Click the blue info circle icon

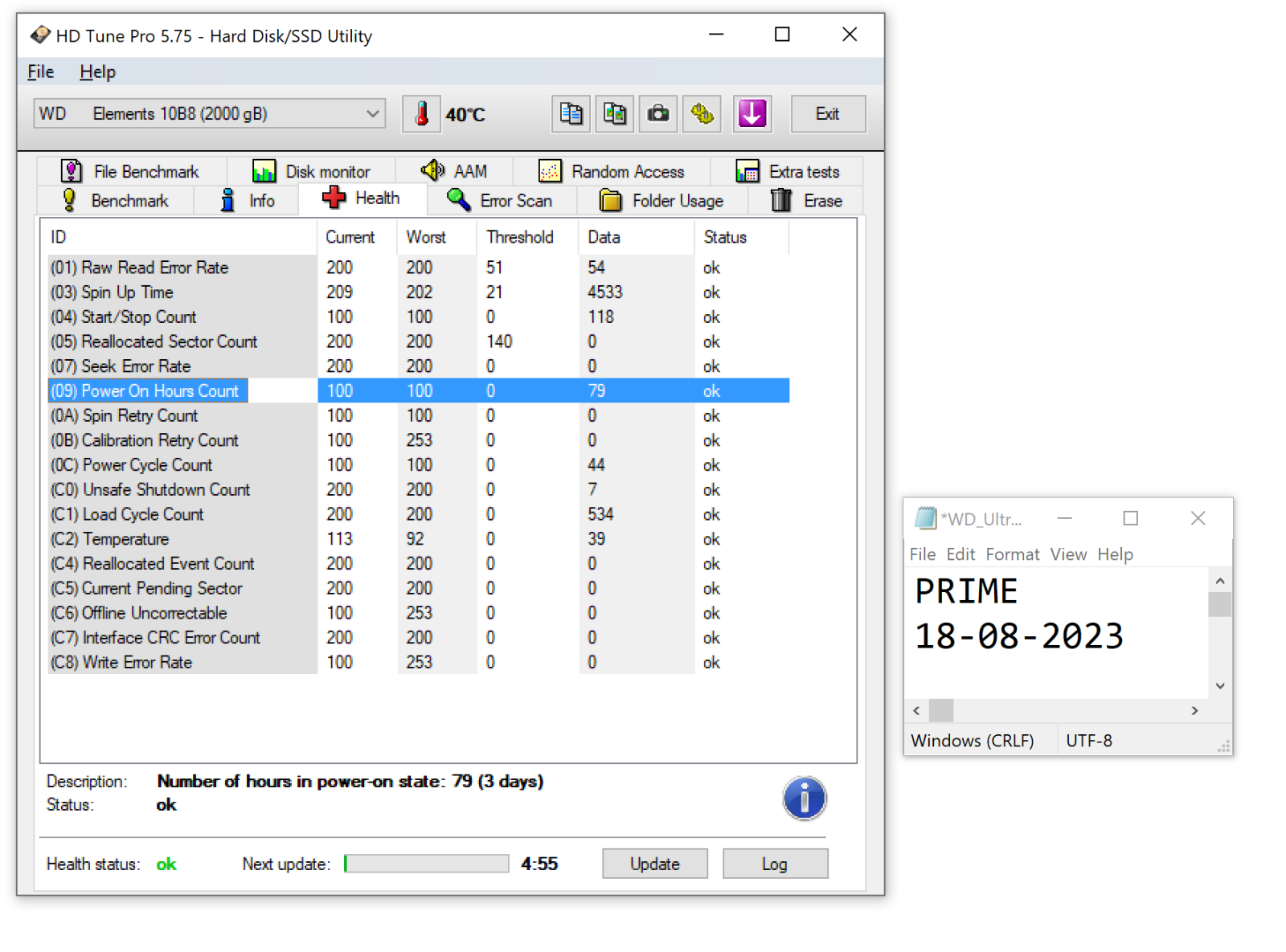click(x=805, y=798)
